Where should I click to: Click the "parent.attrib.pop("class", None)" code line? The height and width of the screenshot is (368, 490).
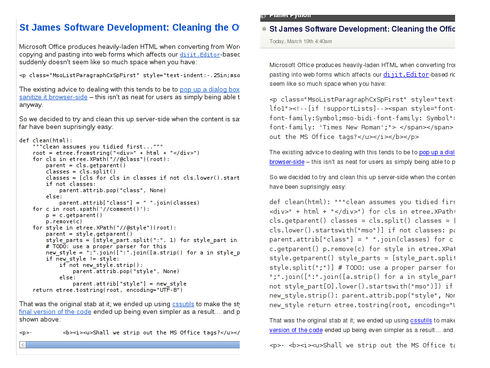click(x=113, y=190)
